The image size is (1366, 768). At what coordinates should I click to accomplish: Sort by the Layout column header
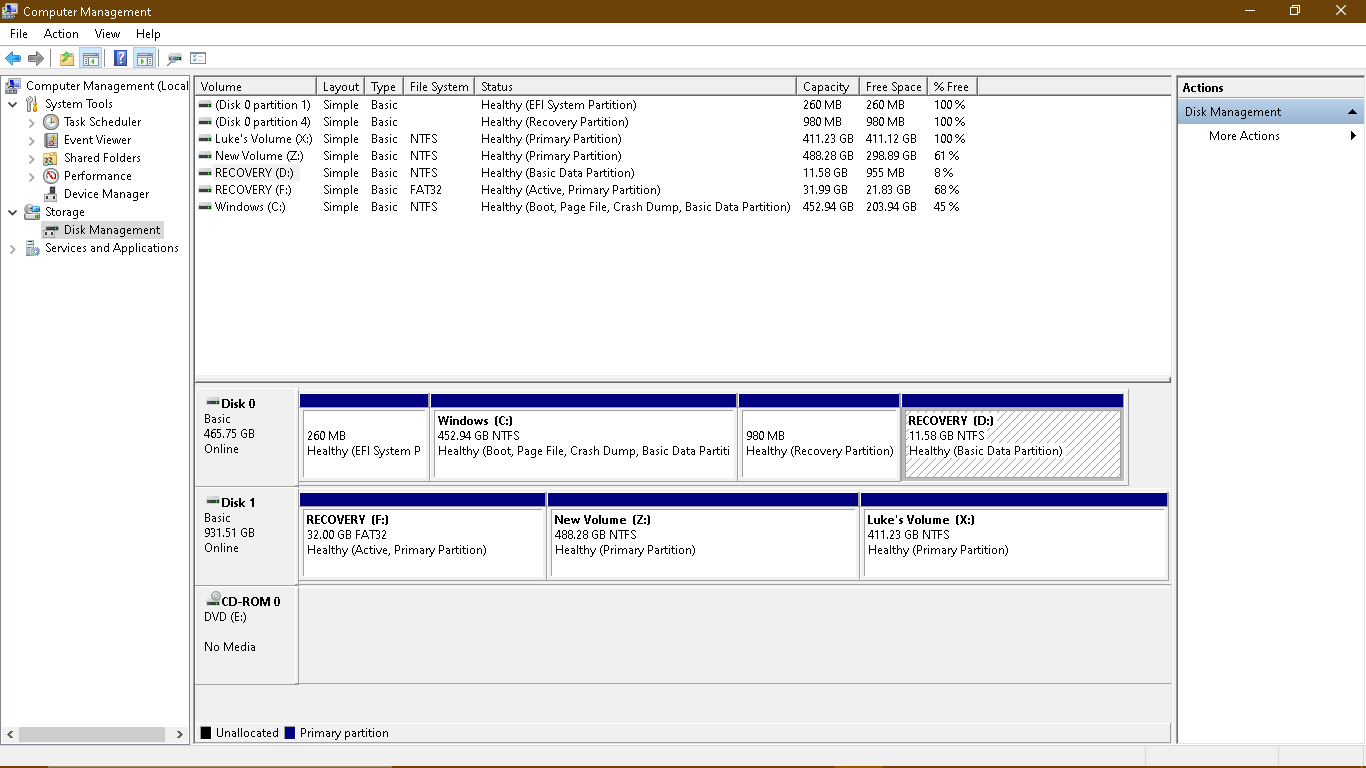pyautogui.click(x=341, y=87)
